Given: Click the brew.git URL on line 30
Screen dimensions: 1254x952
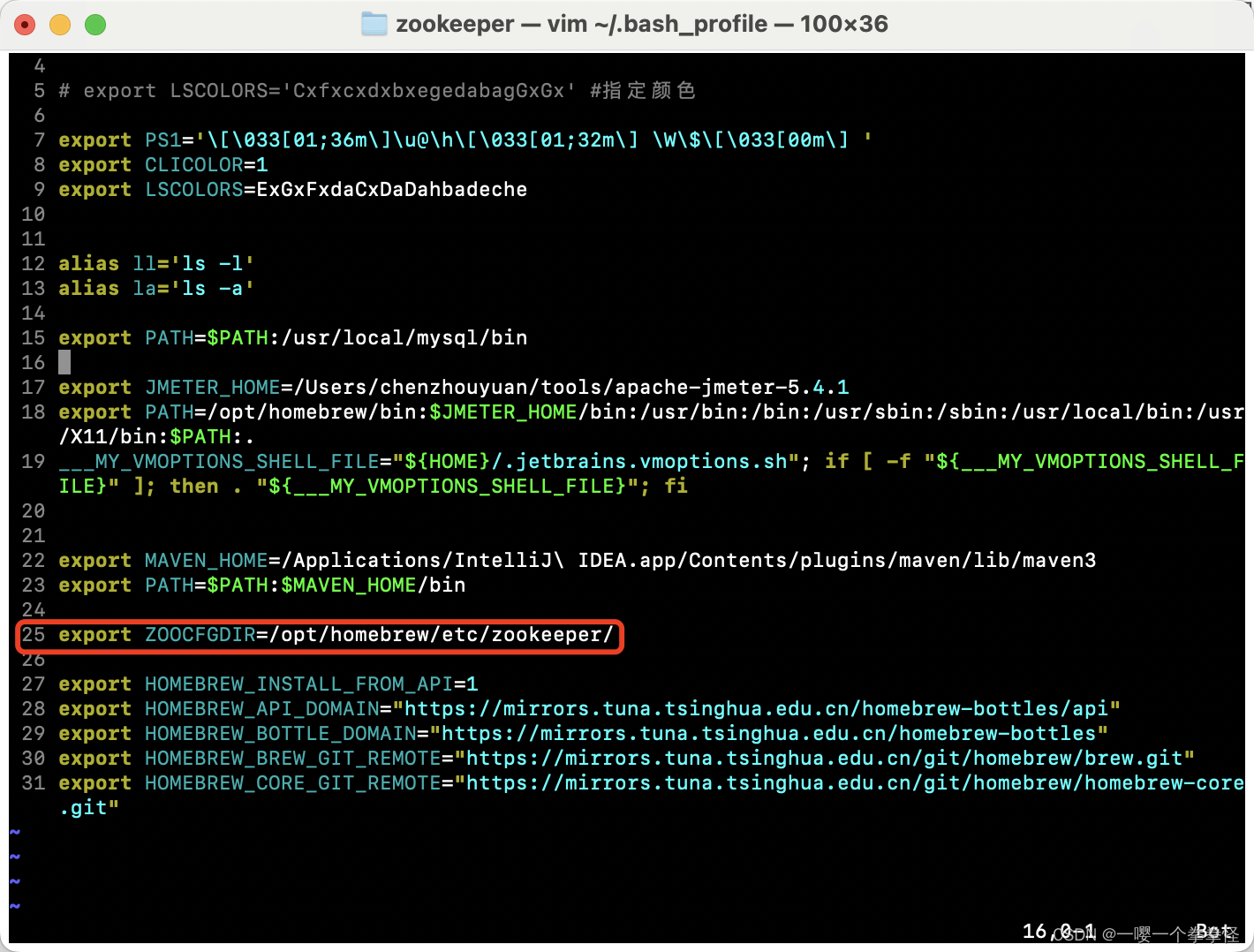Looking at the screenshot, I should coord(825,759).
